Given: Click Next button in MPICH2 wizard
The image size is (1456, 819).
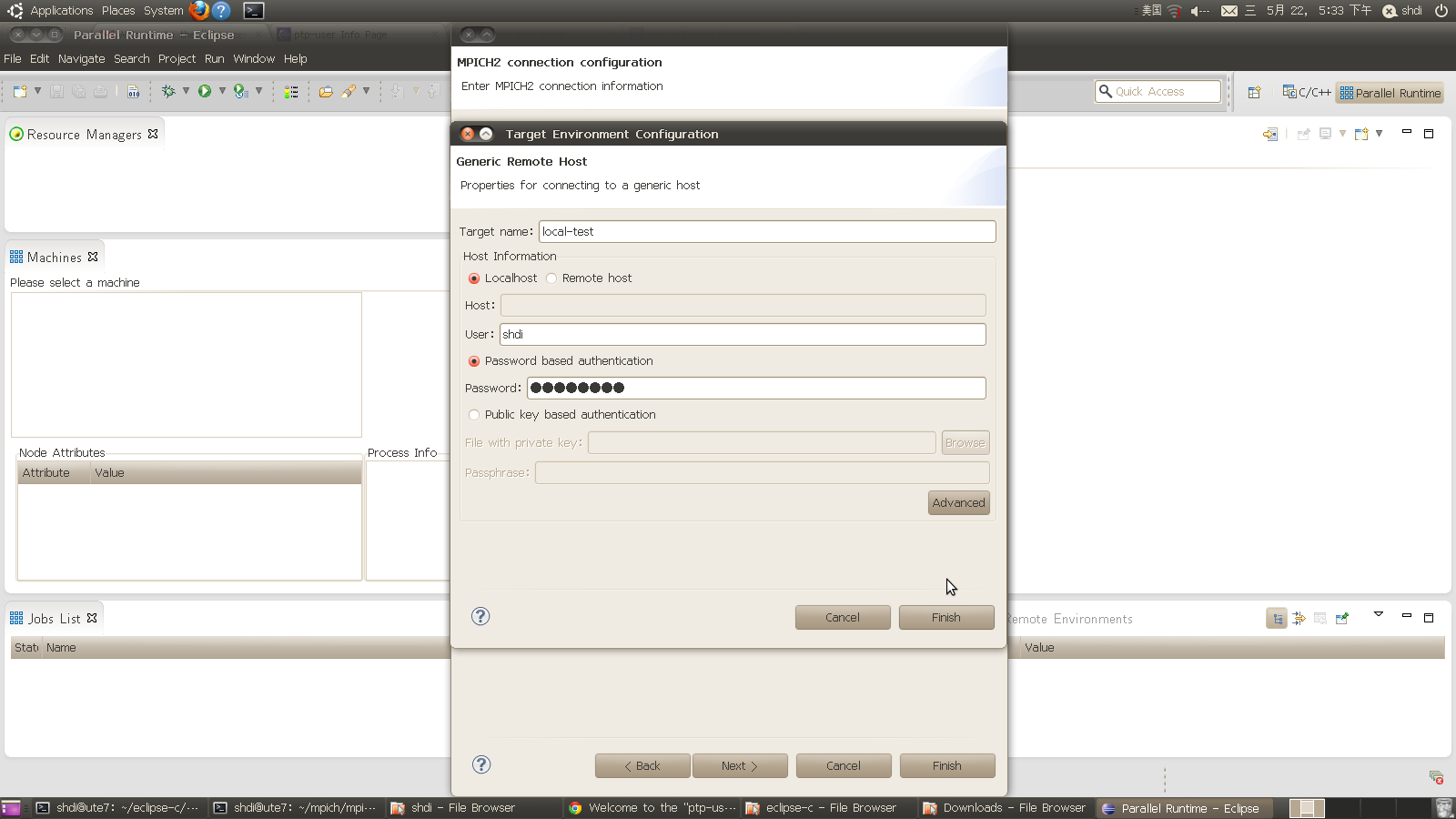Looking at the screenshot, I should [x=740, y=765].
